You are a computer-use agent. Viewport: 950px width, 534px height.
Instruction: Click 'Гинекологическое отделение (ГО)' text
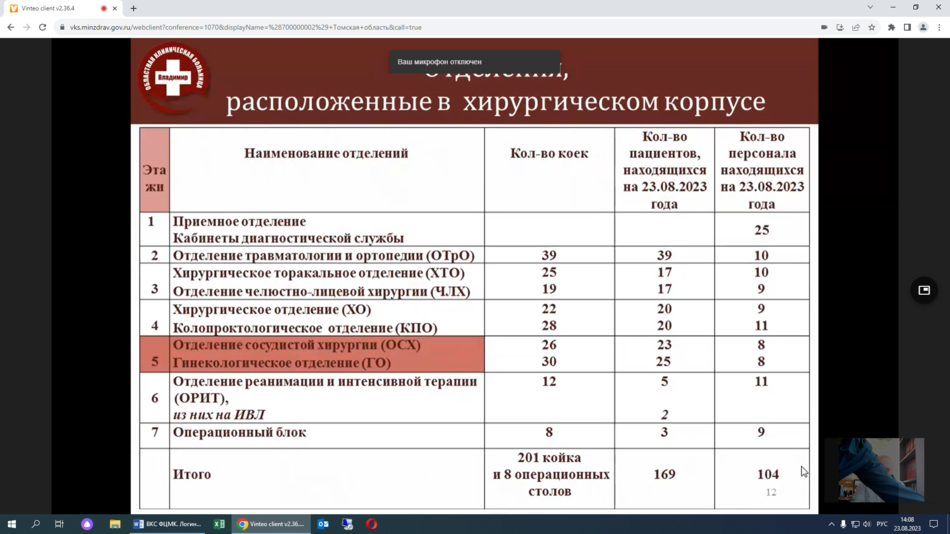click(282, 363)
